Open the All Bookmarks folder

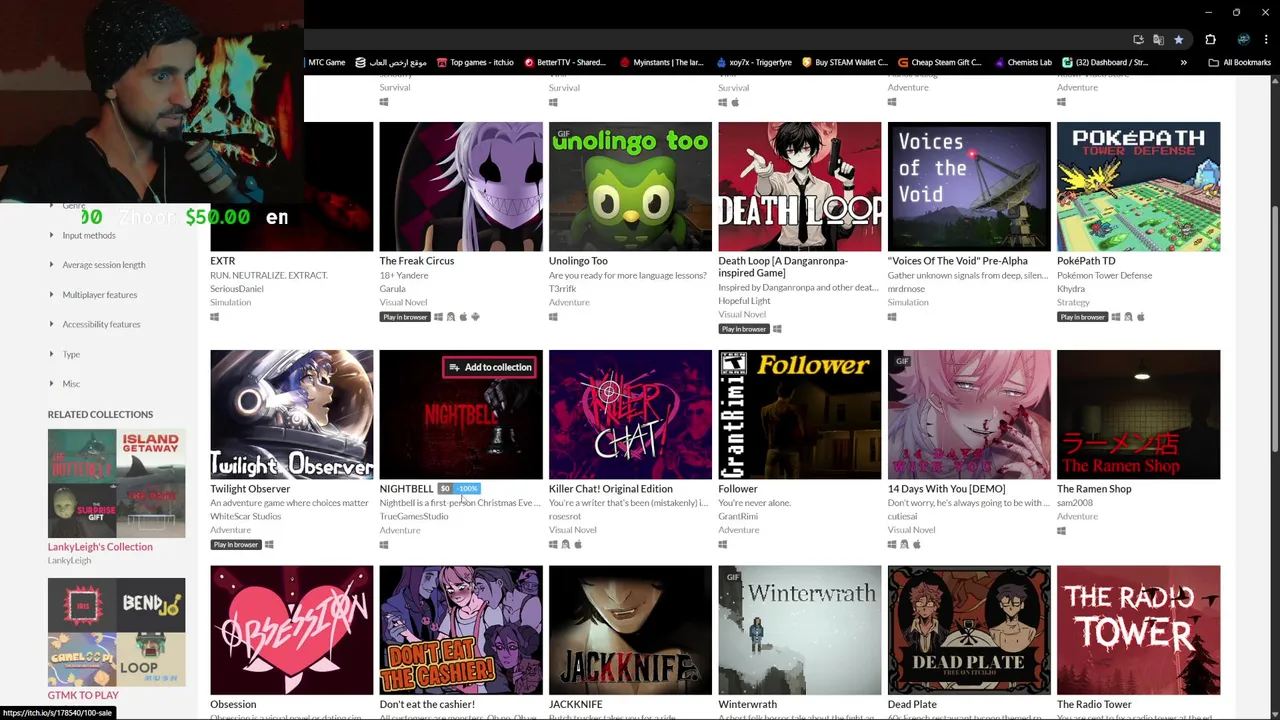1240,62
